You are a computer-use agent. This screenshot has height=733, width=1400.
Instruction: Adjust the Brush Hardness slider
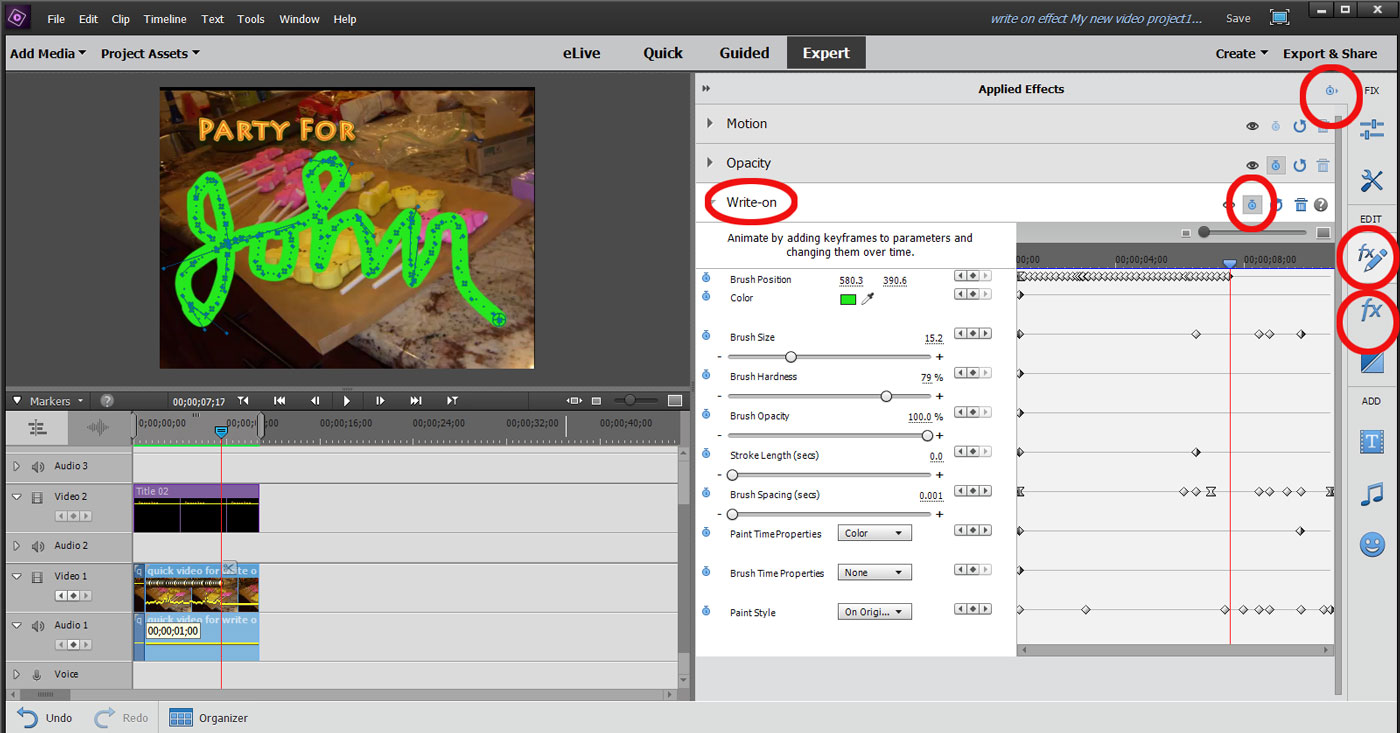886,395
